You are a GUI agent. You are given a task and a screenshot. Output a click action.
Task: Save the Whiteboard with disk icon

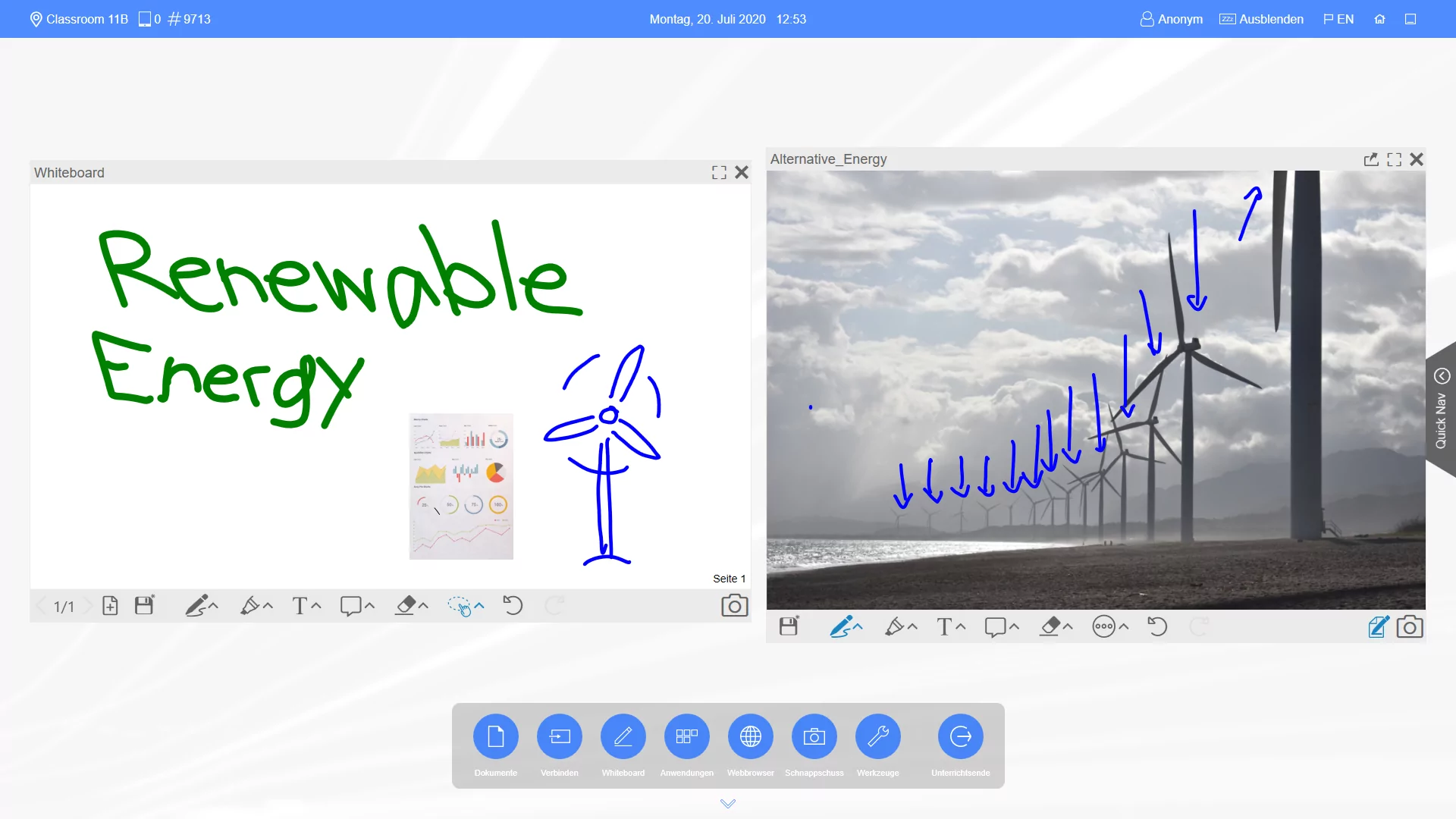144,605
